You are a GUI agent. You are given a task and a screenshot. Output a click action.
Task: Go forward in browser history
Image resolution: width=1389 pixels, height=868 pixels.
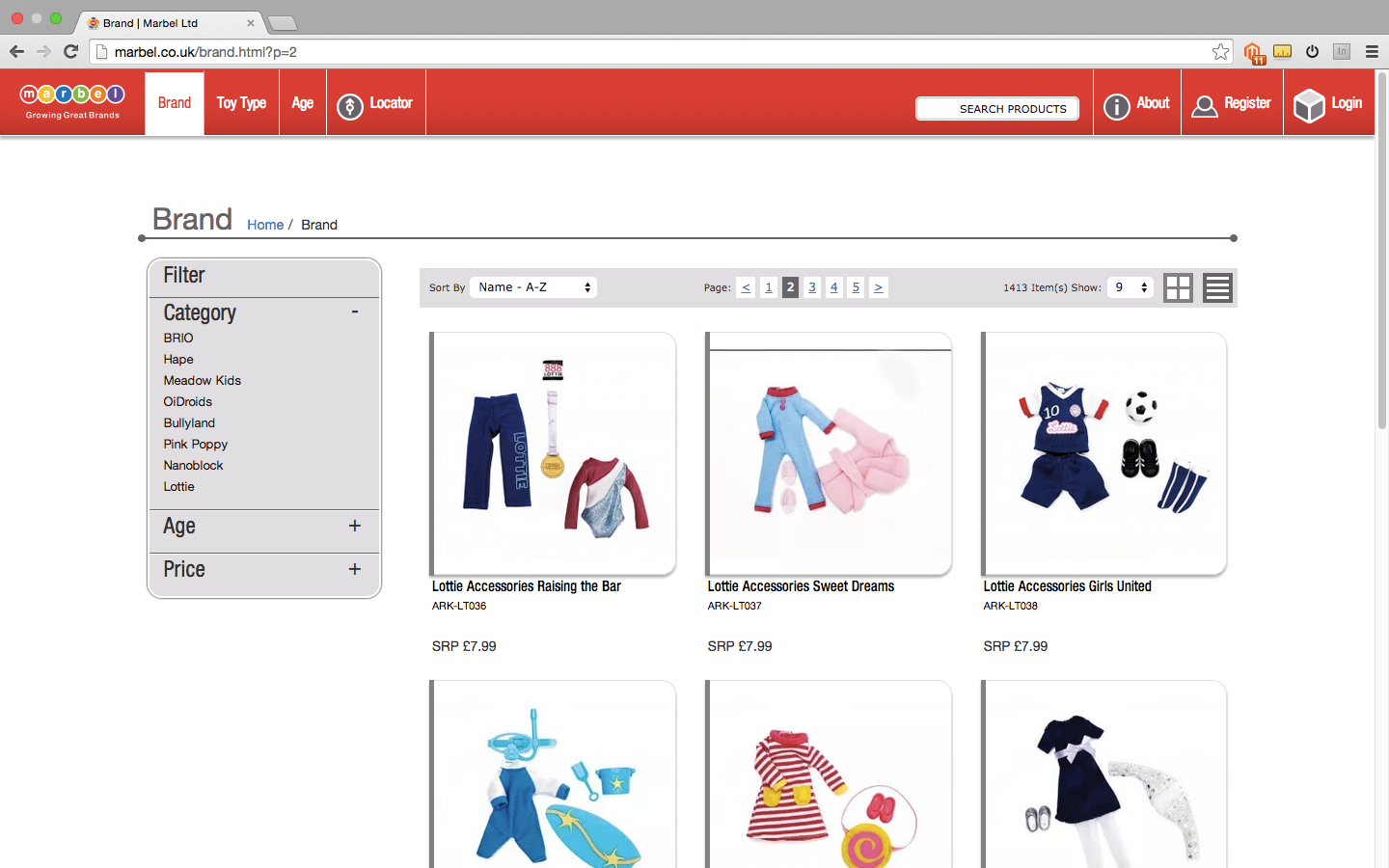pyautogui.click(x=43, y=52)
